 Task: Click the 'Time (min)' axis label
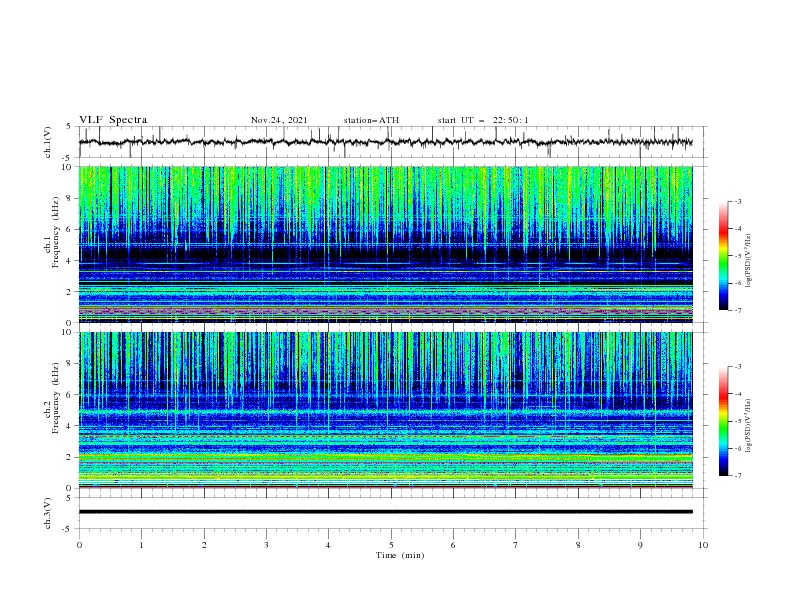tap(400, 555)
